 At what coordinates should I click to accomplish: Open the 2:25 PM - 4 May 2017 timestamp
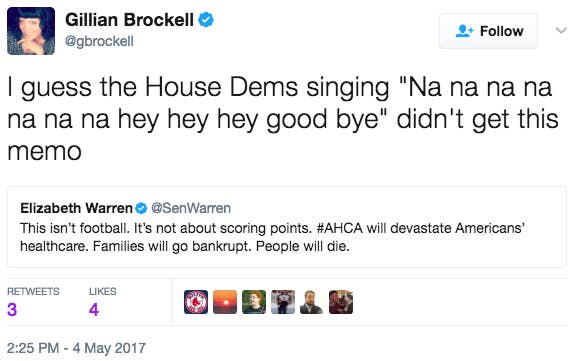pos(76,348)
